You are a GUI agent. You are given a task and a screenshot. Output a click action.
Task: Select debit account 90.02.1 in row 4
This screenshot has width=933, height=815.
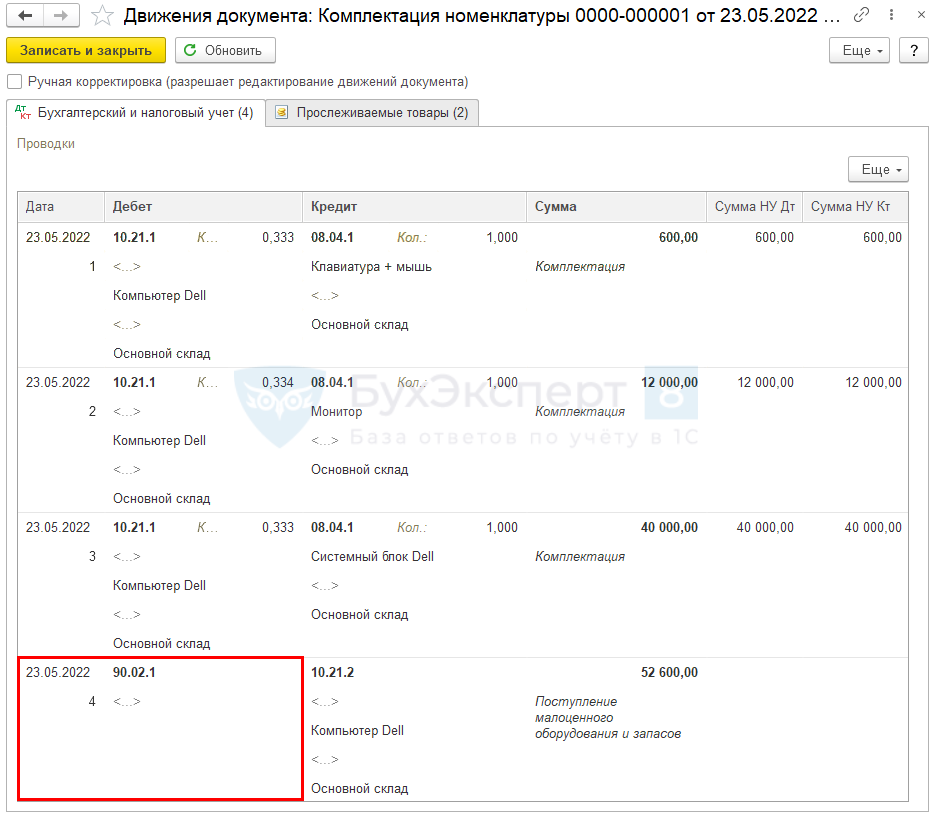coord(134,673)
